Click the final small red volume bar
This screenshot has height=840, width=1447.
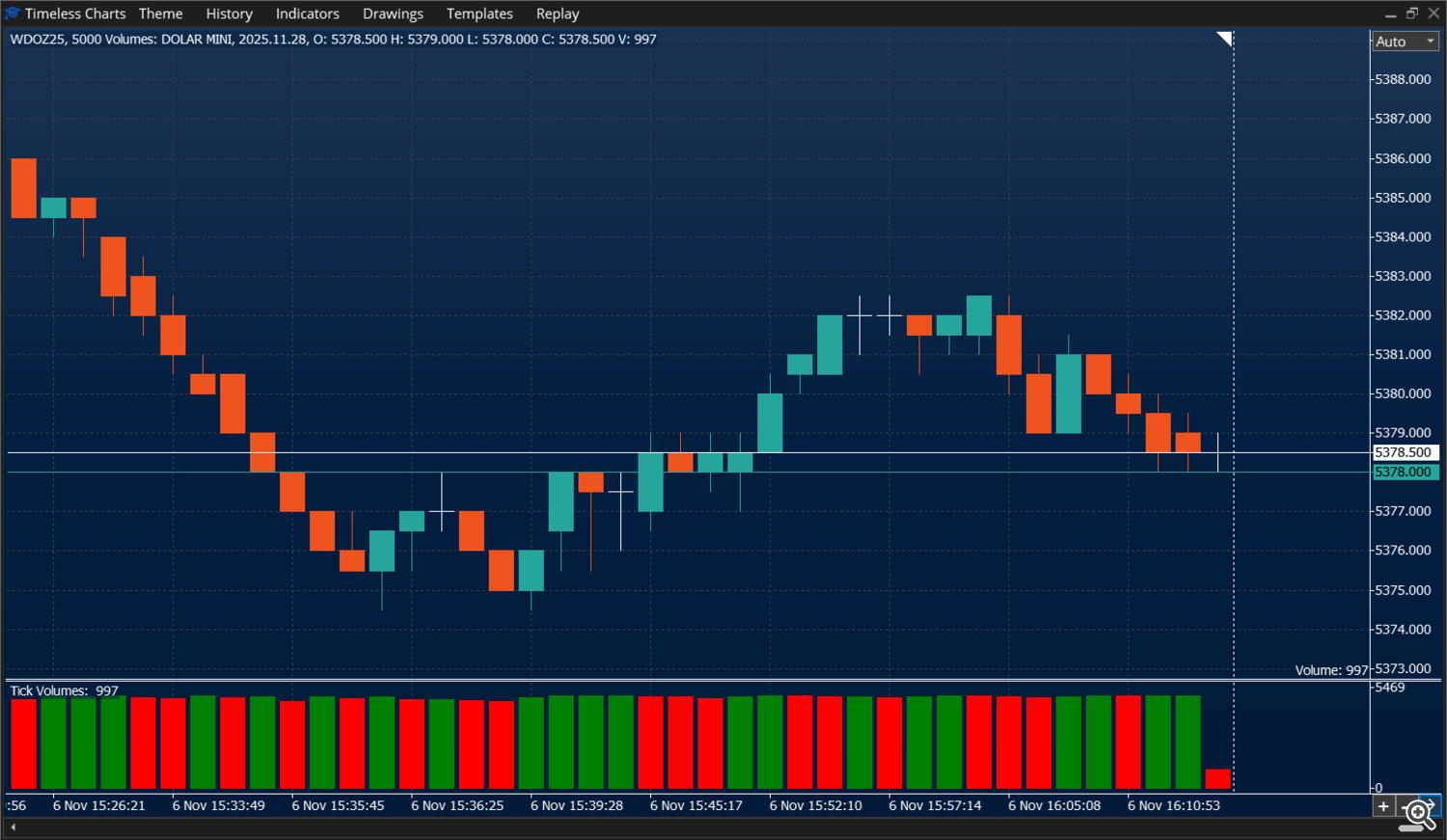pyautogui.click(x=1217, y=777)
